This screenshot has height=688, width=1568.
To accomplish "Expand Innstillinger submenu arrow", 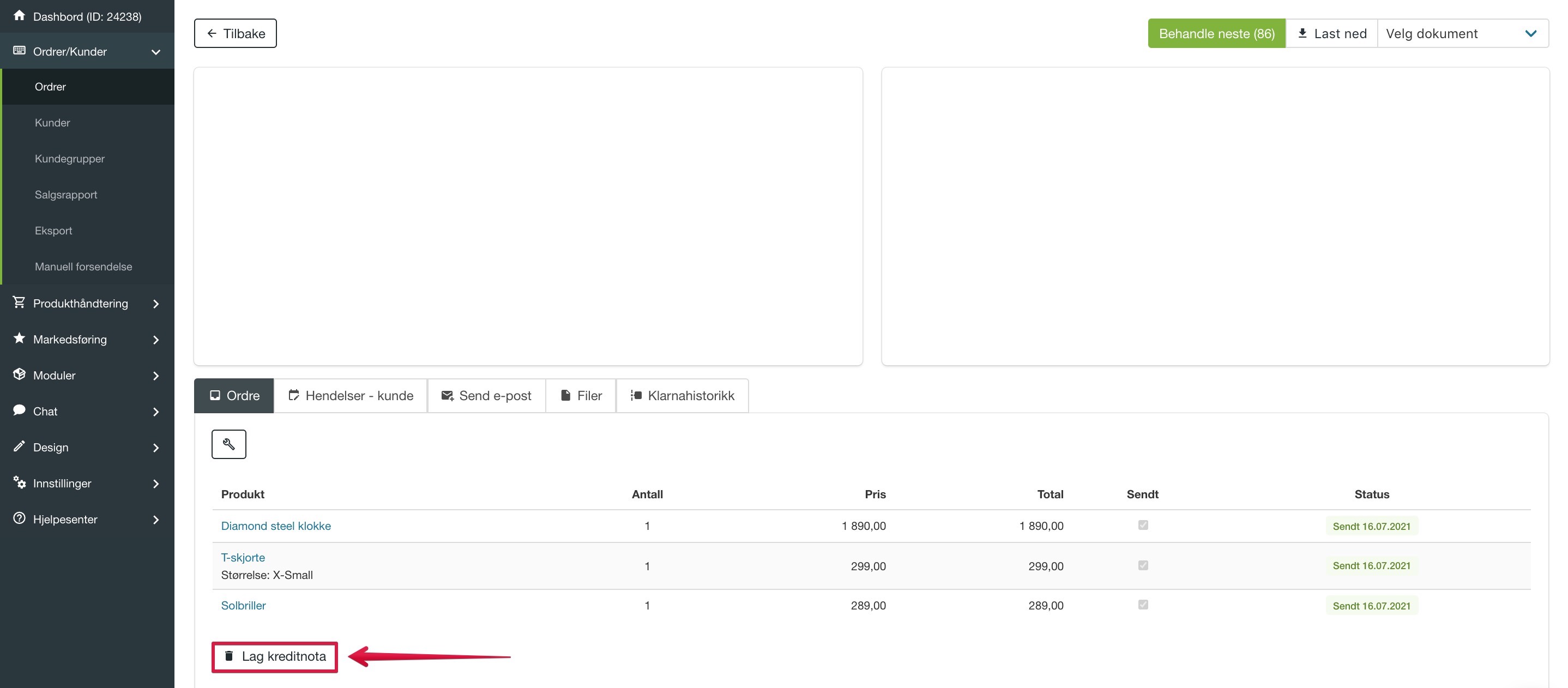I will (x=156, y=484).
